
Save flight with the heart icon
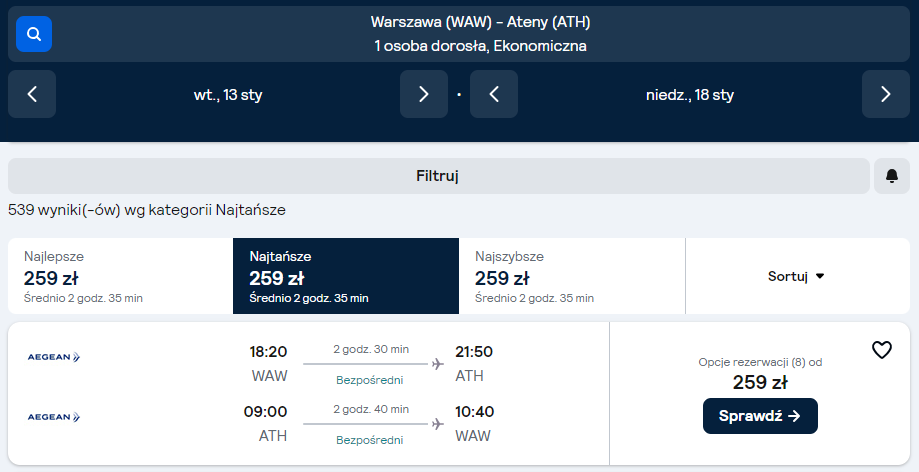881,350
